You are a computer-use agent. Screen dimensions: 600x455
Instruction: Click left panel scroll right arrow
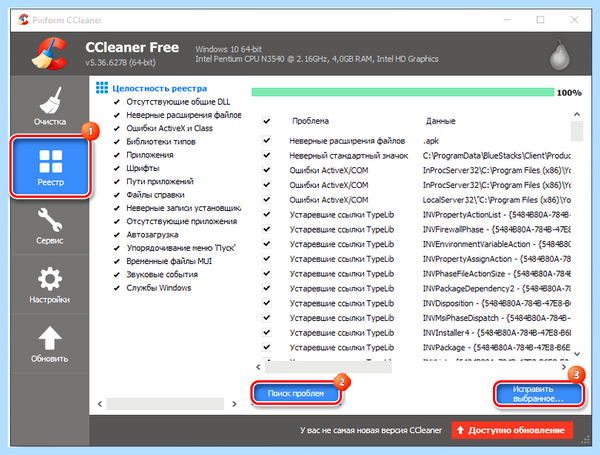[x=234, y=404]
